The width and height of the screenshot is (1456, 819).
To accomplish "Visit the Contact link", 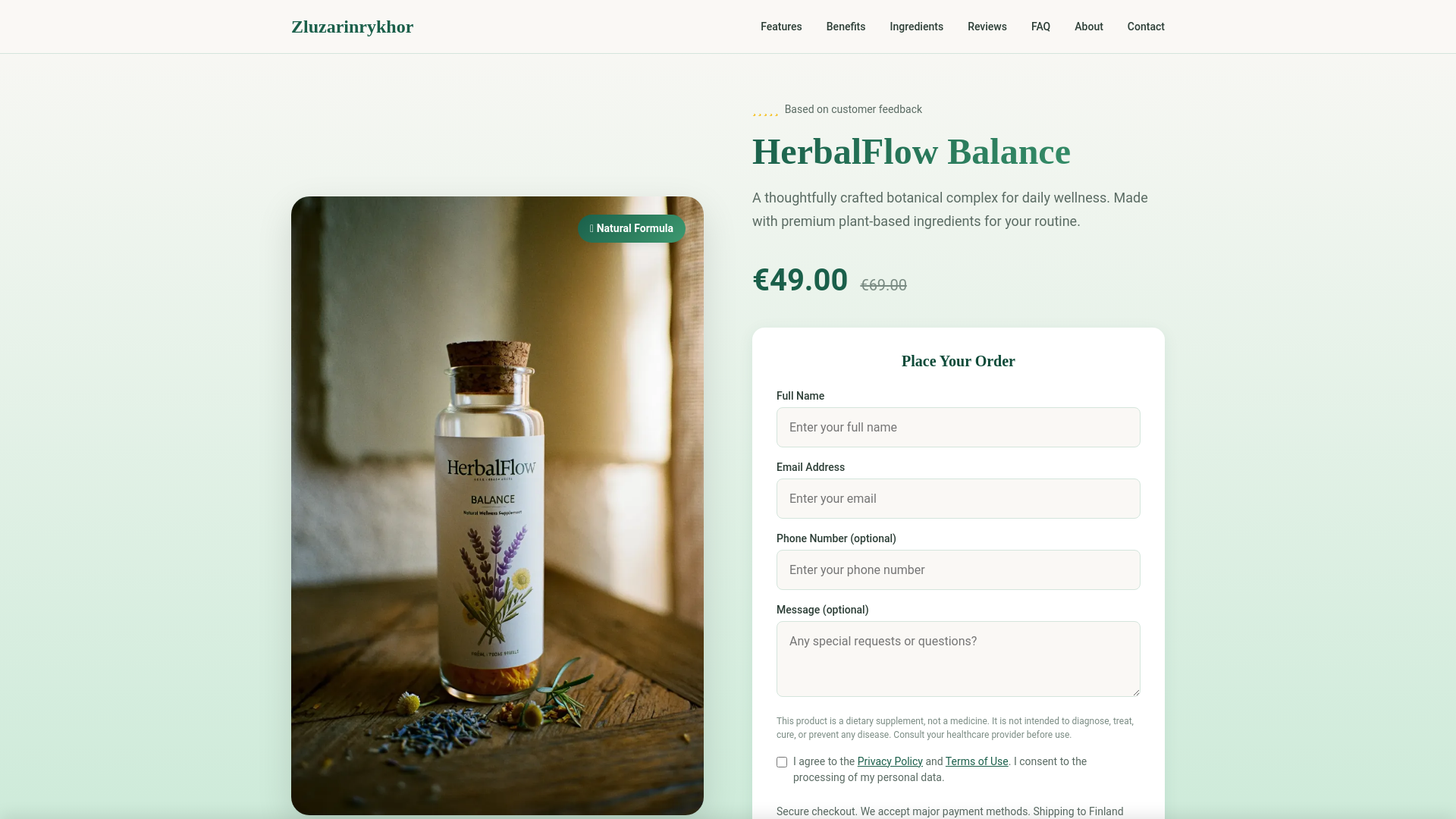I will pyautogui.click(x=1145, y=27).
